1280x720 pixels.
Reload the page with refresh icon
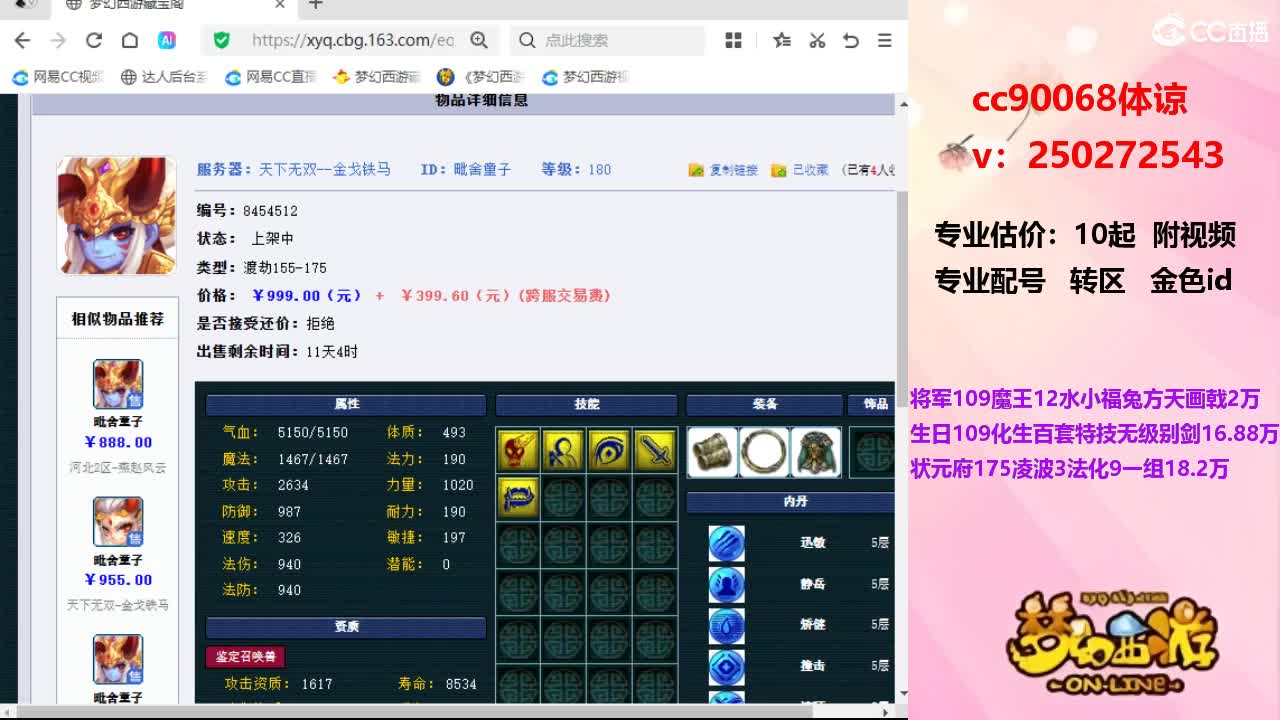click(94, 40)
